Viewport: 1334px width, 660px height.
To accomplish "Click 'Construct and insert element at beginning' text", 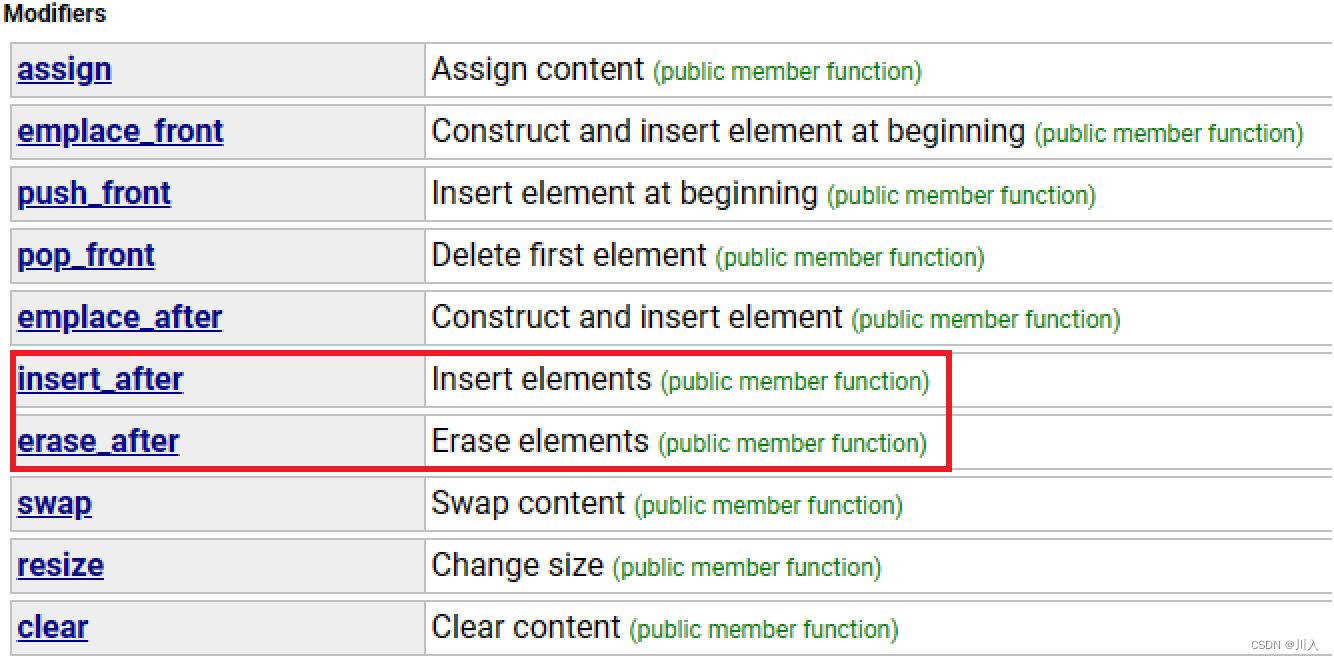I will 728,132.
